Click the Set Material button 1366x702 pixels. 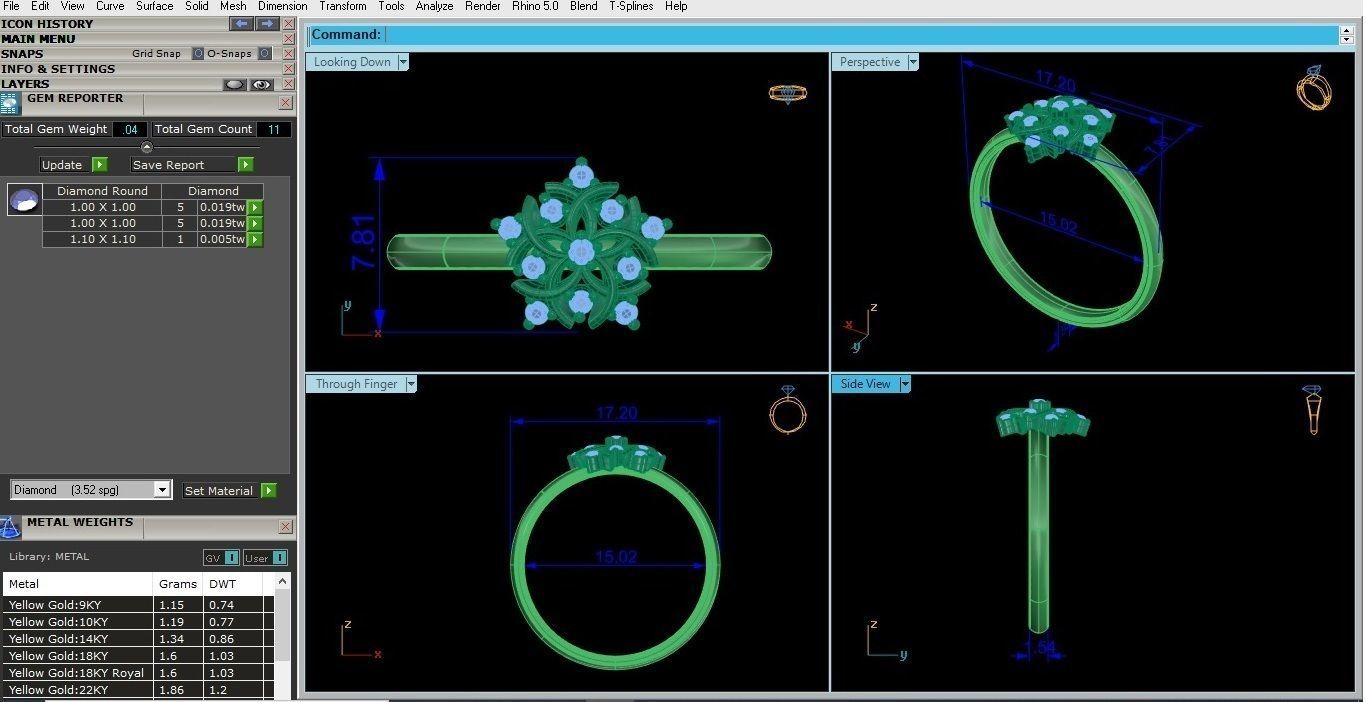[219, 491]
